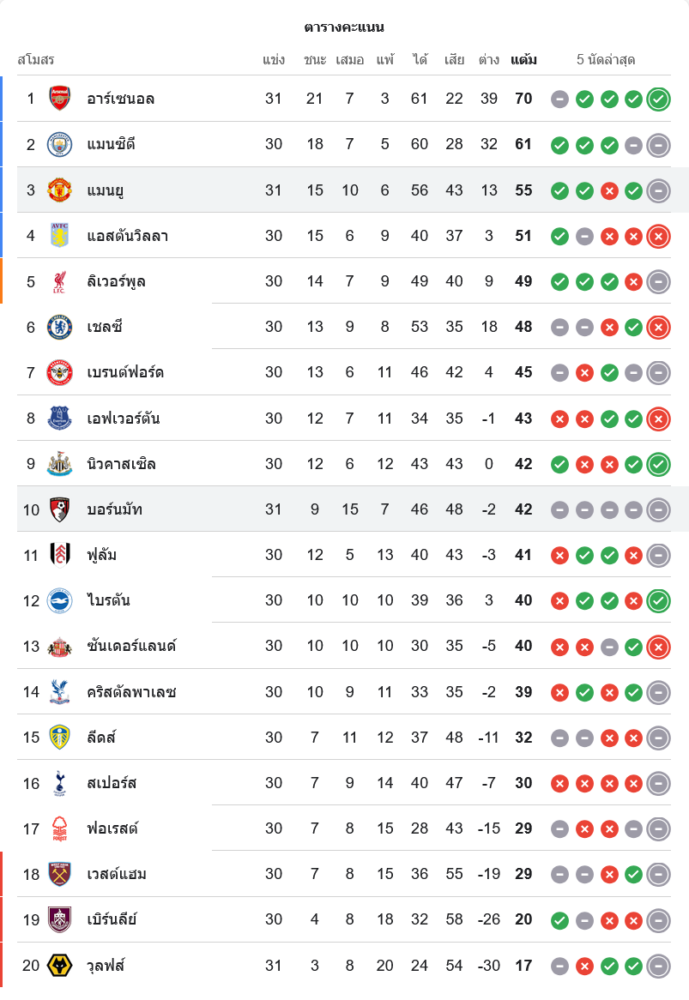The height and width of the screenshot is (1000, 689).
Task: Click the ตารางคะแนน table title
Action: coord(344,27)
